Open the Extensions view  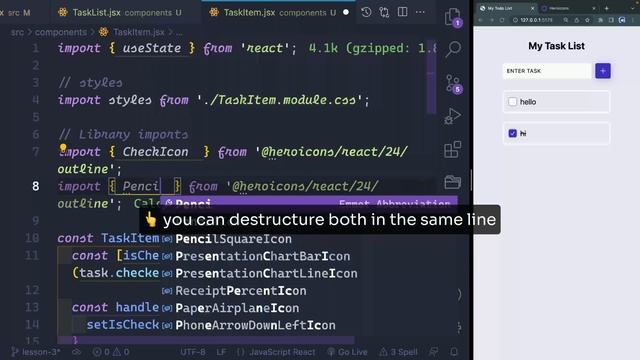(453, 149)
